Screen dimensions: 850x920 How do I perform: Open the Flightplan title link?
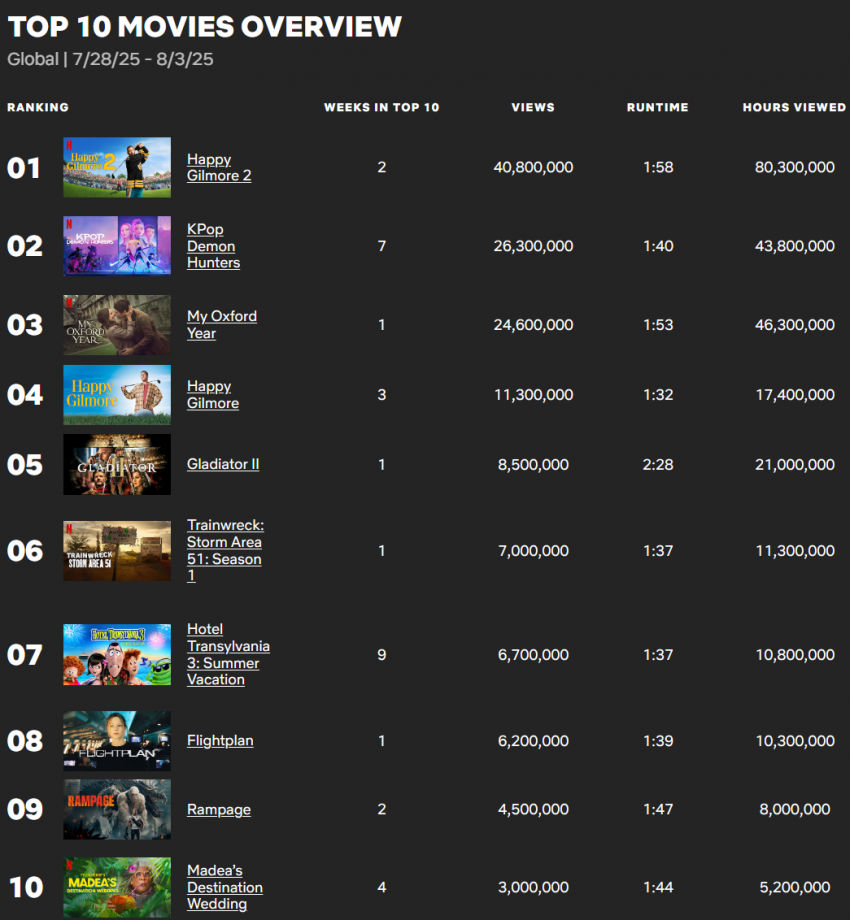click(220, 740)
